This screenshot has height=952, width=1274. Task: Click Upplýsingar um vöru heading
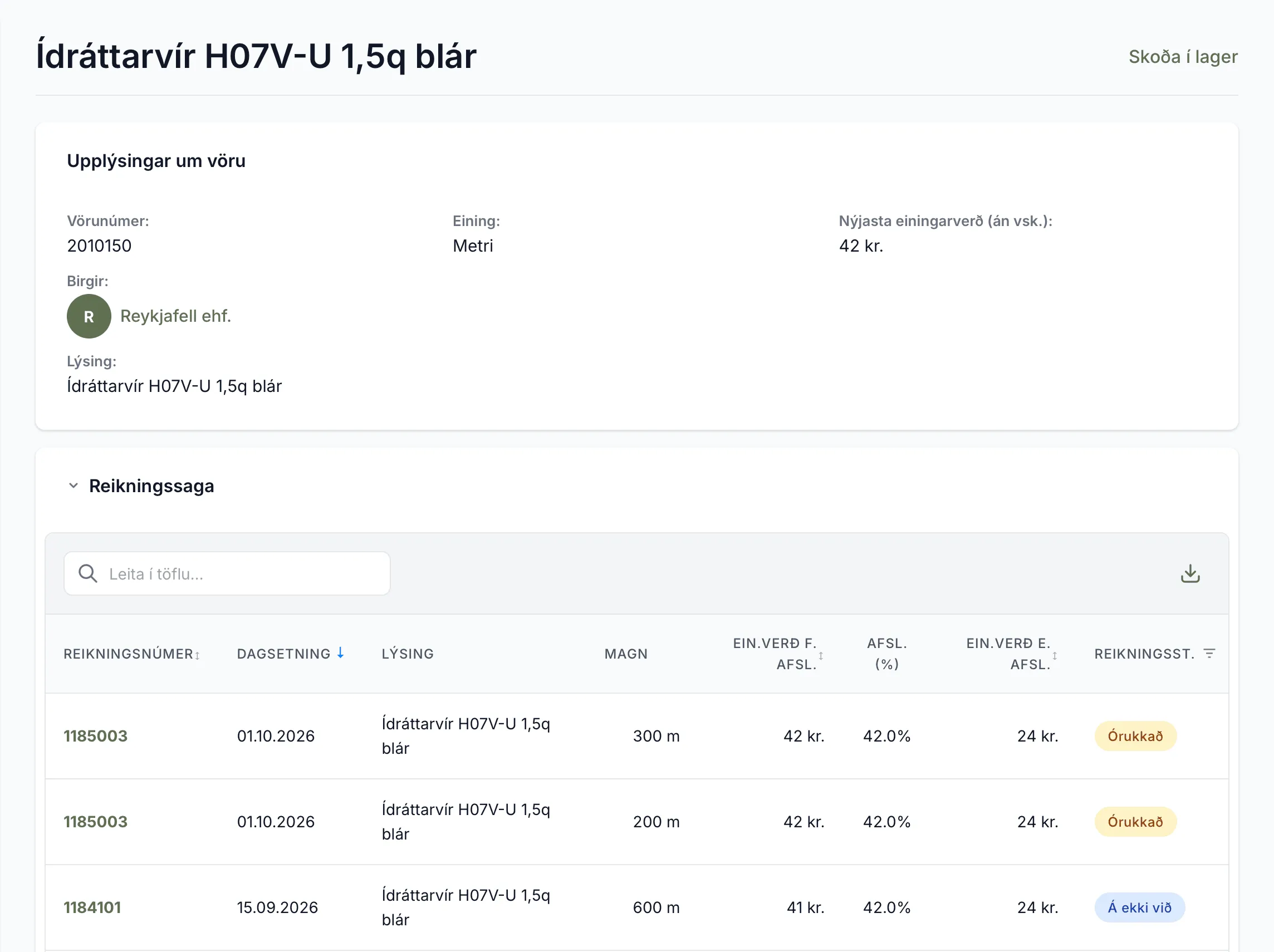156,161
